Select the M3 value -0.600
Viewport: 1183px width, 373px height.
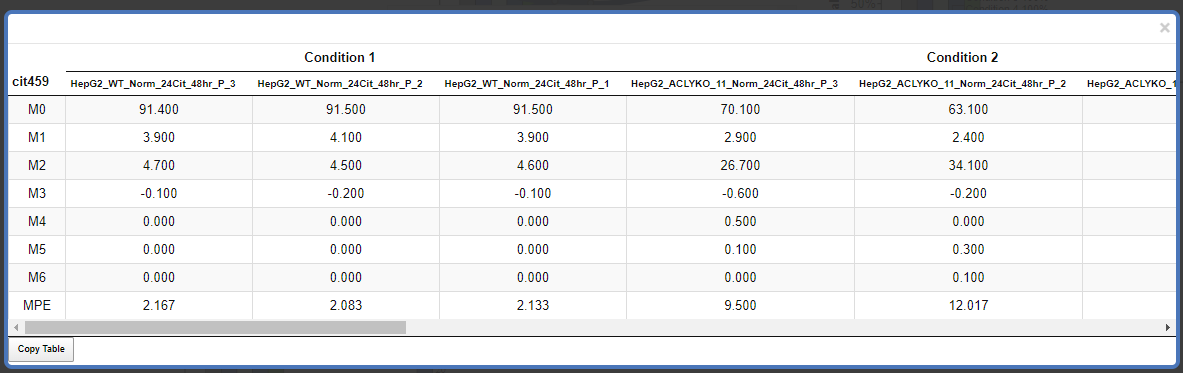740,193
